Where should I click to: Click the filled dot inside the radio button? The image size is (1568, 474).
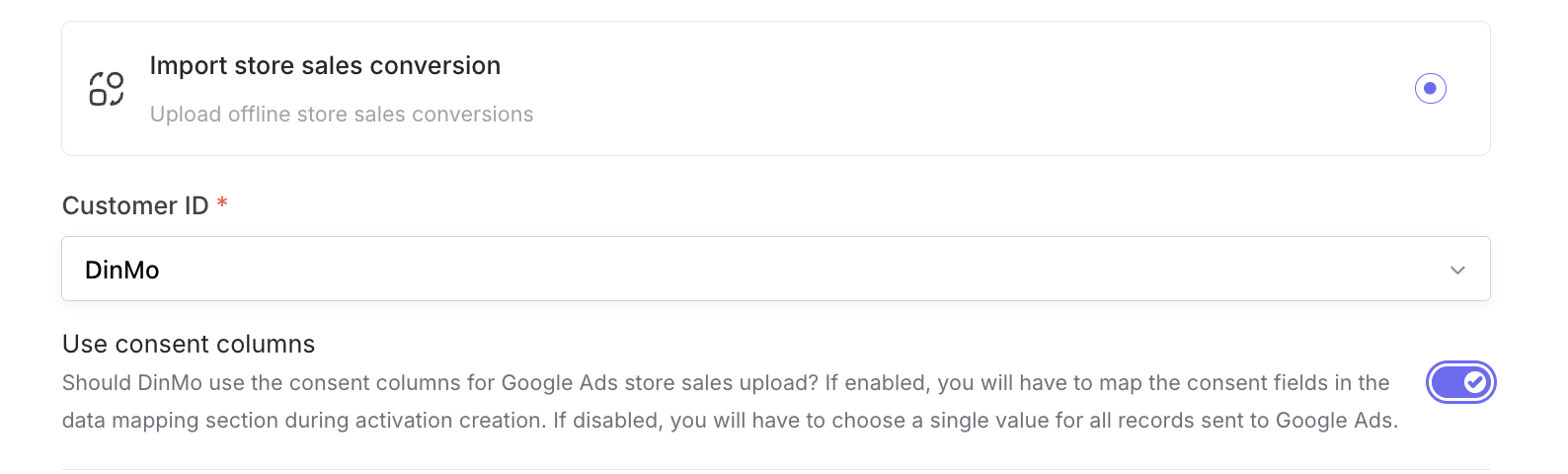click(1430, 89)
